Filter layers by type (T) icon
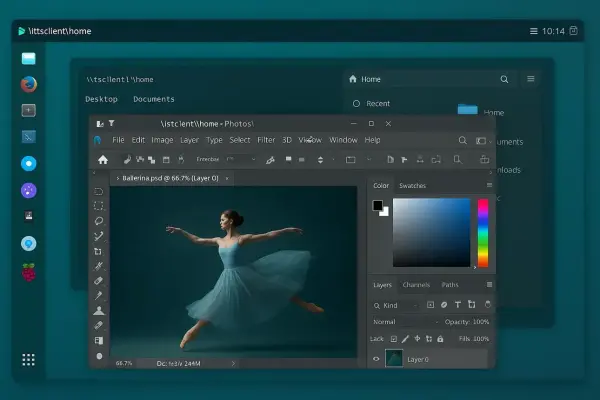This screenshot has height=400, width=600. (458, 305)
